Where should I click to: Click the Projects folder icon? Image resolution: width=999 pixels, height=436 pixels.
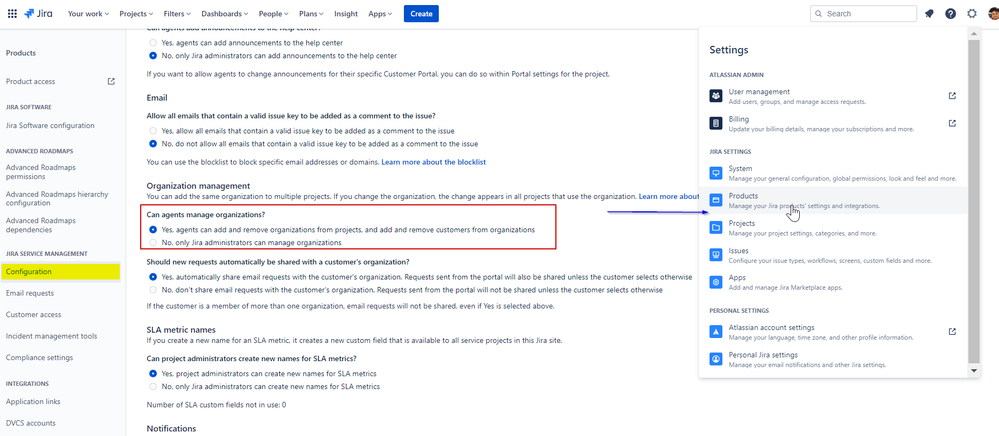pyautogui.click(x=715, y=228)
